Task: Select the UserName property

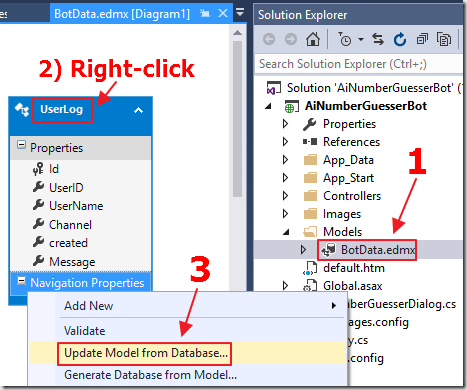Action: coord(76,206)
